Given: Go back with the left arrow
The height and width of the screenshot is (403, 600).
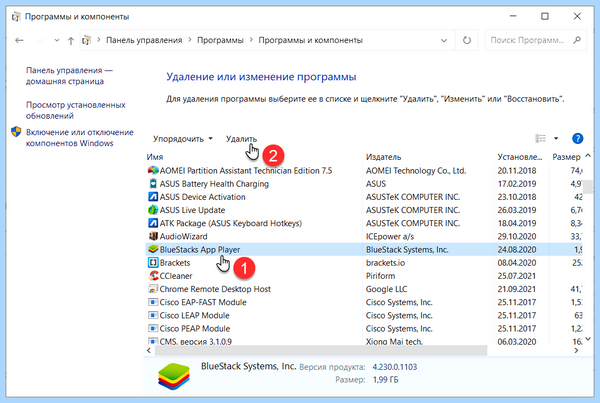Looking at the screenshot, I should 19,40.
